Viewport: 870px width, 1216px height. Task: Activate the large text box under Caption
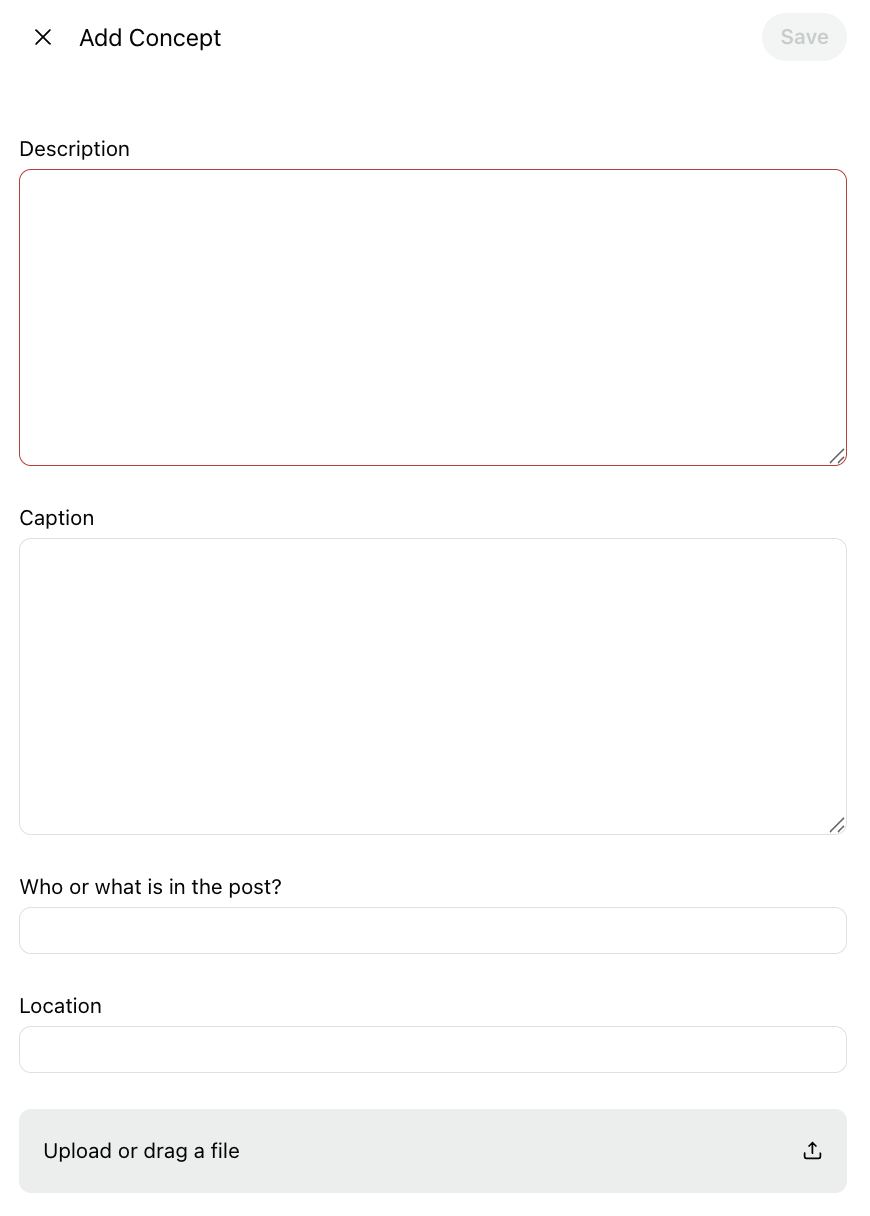[433, 686]
